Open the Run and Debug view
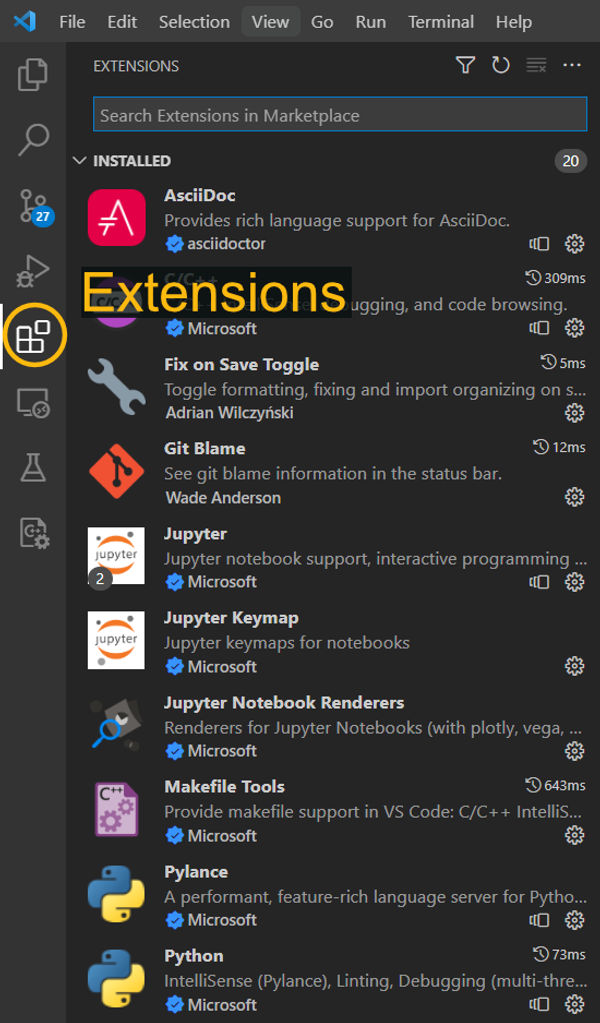 (x=33, y=271)
